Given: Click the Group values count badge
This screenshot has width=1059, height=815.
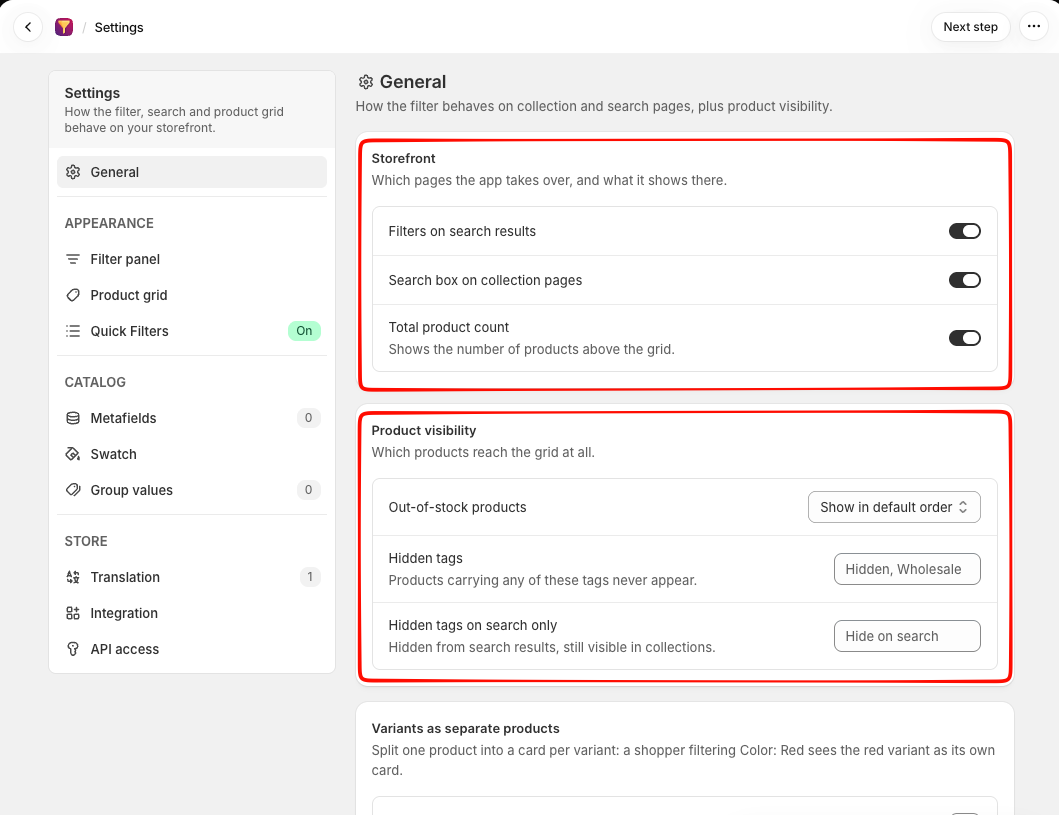Looking at the screenshot, I should 309,490.
